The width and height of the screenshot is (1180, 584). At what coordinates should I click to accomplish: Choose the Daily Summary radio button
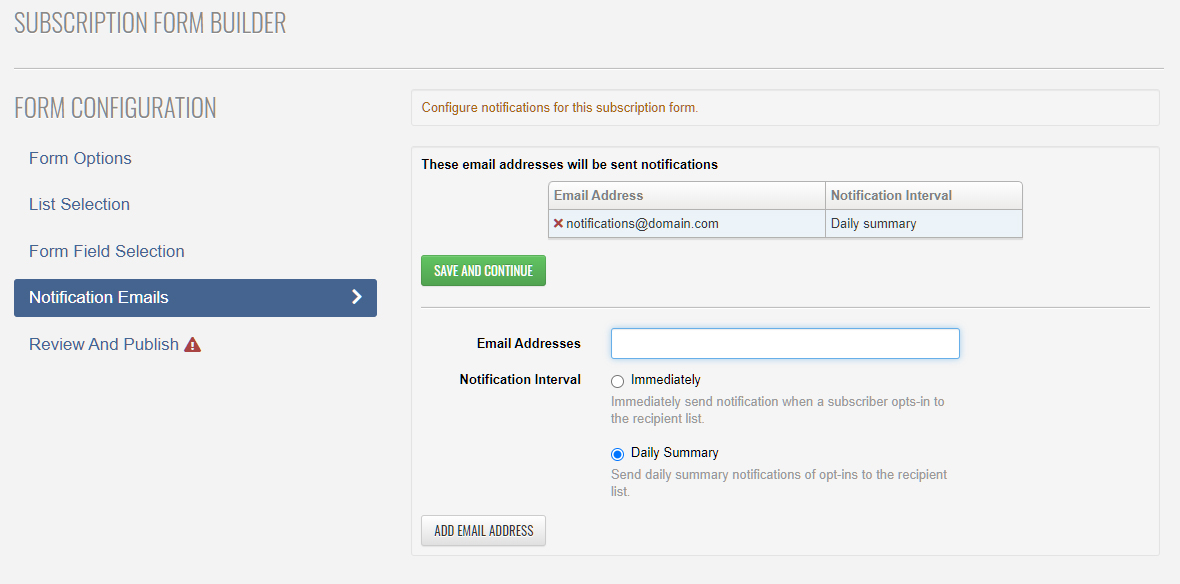tap(617, 454)
